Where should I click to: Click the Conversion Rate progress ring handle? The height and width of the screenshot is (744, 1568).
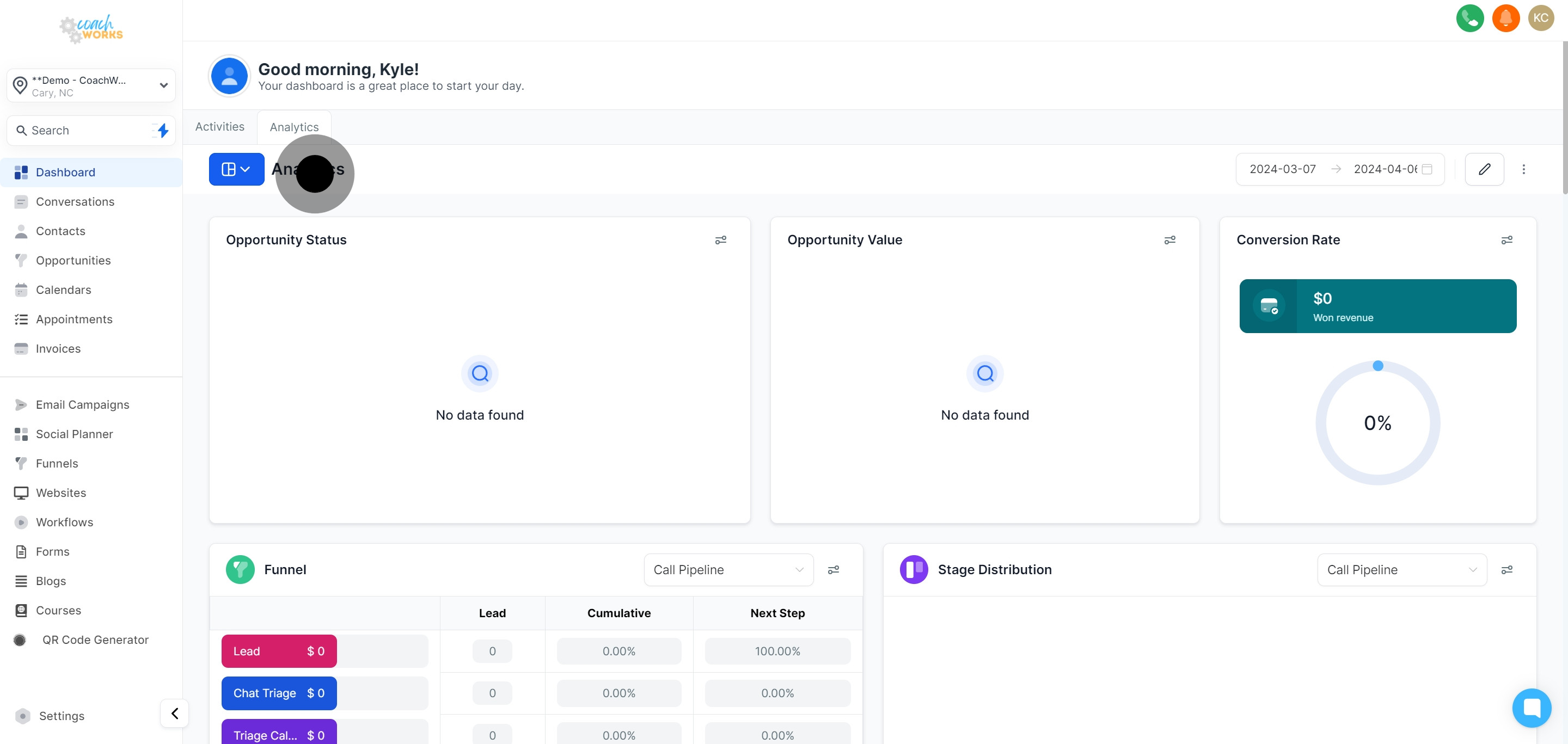click(1378, 366)
